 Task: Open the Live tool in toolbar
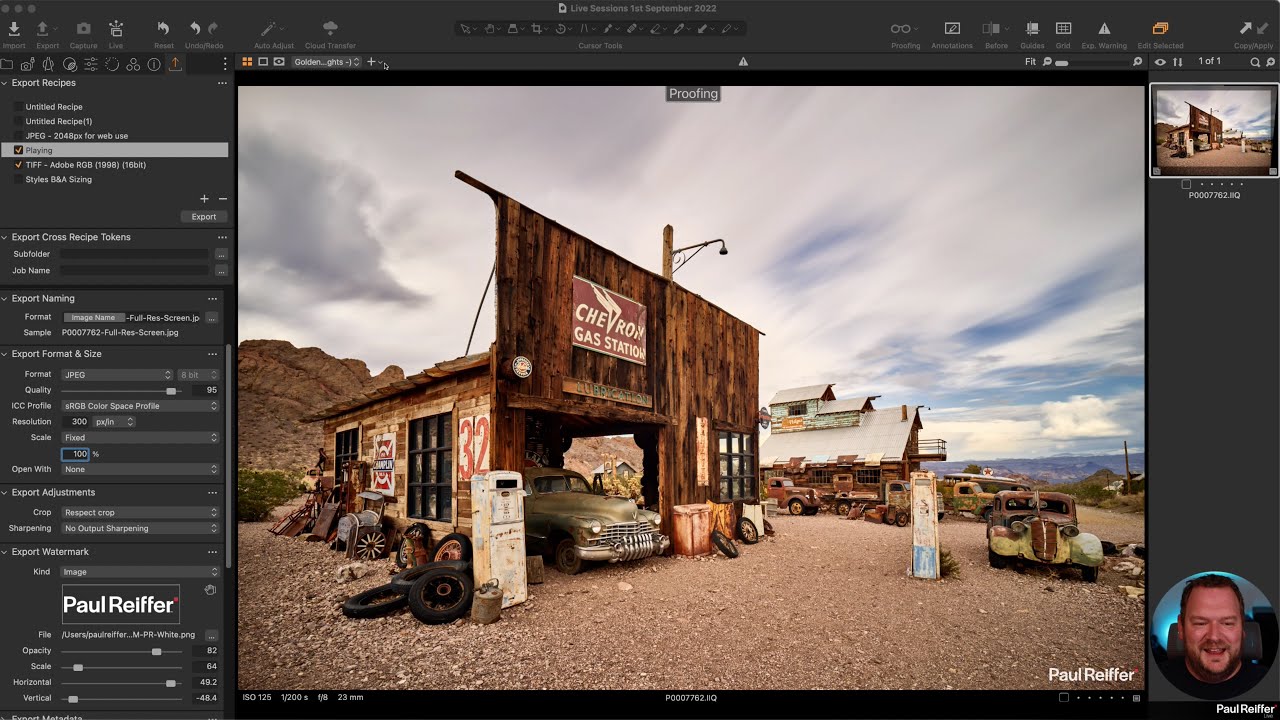pyautogui.click(x=116, y=29)
